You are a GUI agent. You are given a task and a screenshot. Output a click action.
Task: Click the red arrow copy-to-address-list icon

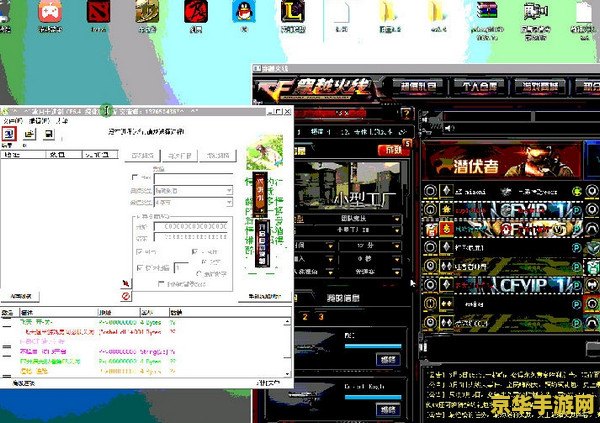(126, 283)
